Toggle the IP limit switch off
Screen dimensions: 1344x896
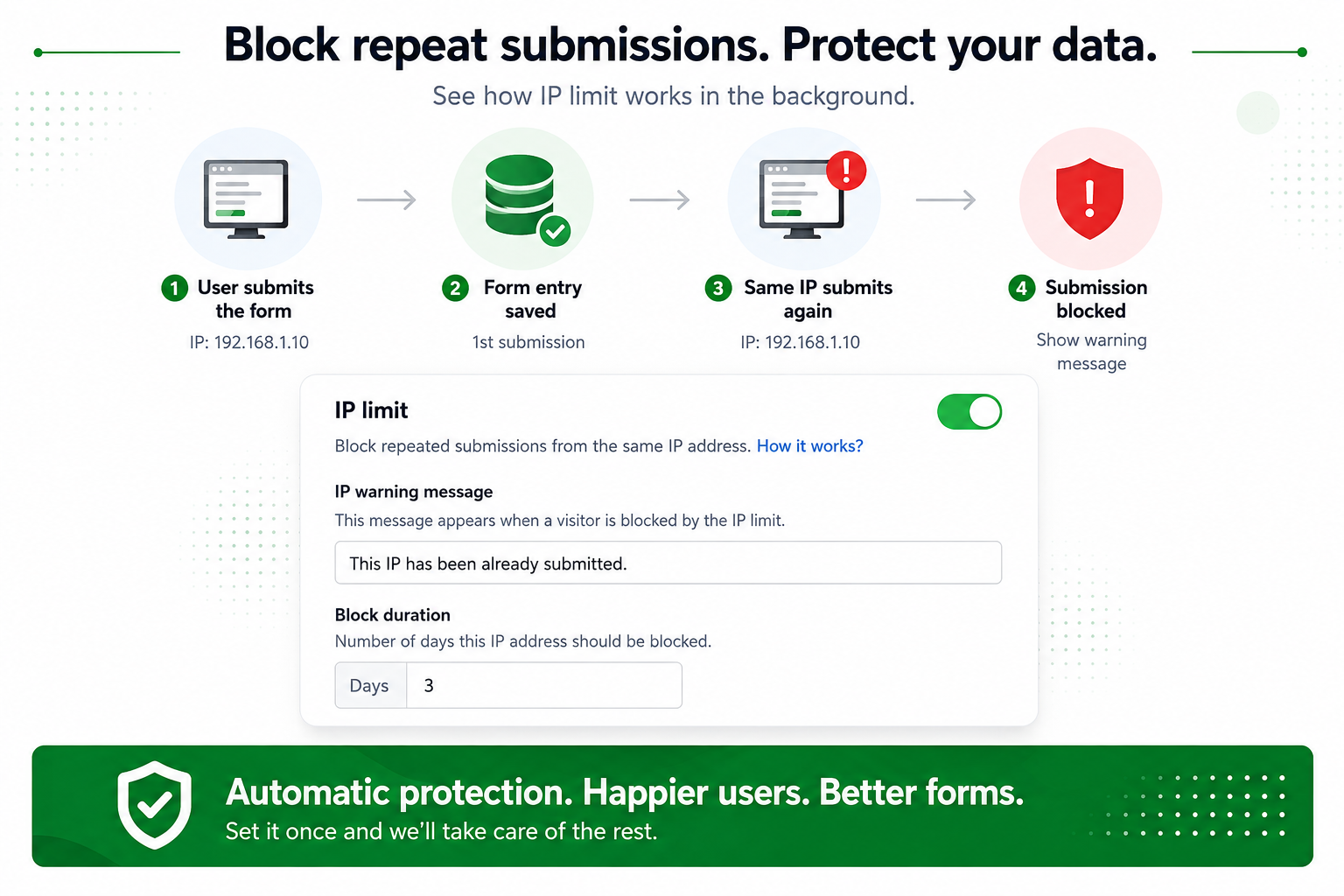[969, 412]
